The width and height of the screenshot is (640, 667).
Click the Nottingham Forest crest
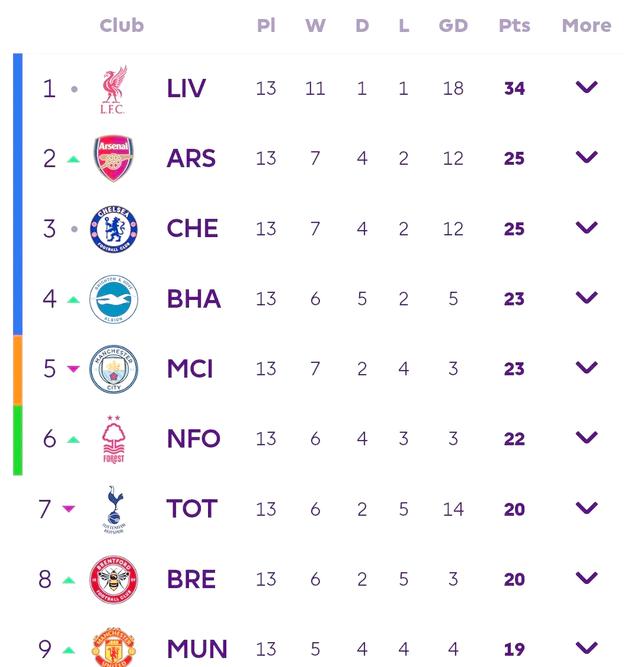(113, 439)
